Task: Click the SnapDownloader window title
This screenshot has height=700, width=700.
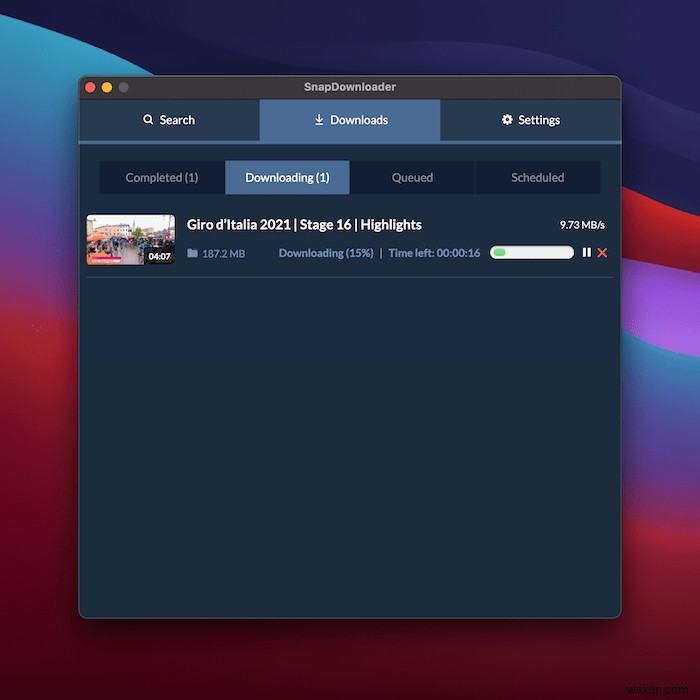Action: [350, 87]
